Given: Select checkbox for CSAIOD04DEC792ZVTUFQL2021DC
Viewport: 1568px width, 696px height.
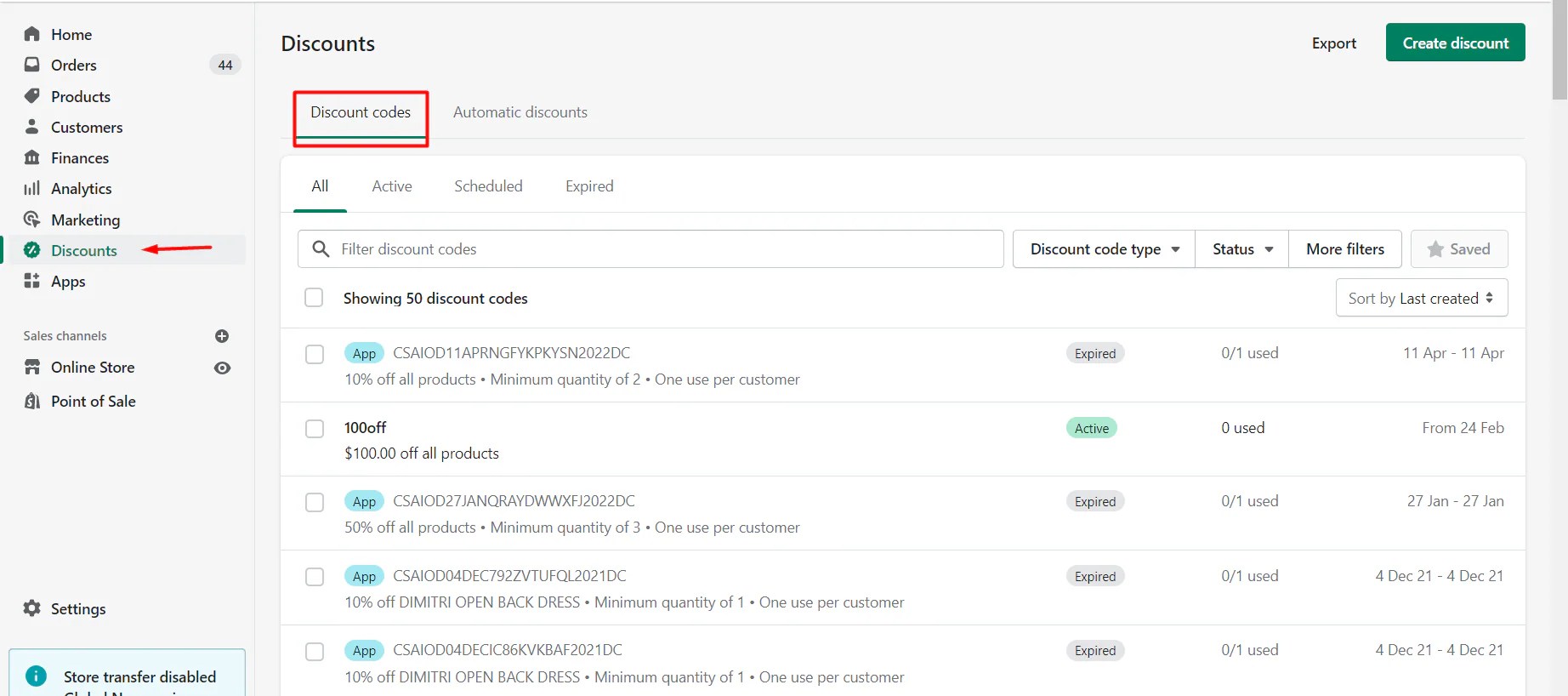Looking at the screenshot, I should pos(315,577).
